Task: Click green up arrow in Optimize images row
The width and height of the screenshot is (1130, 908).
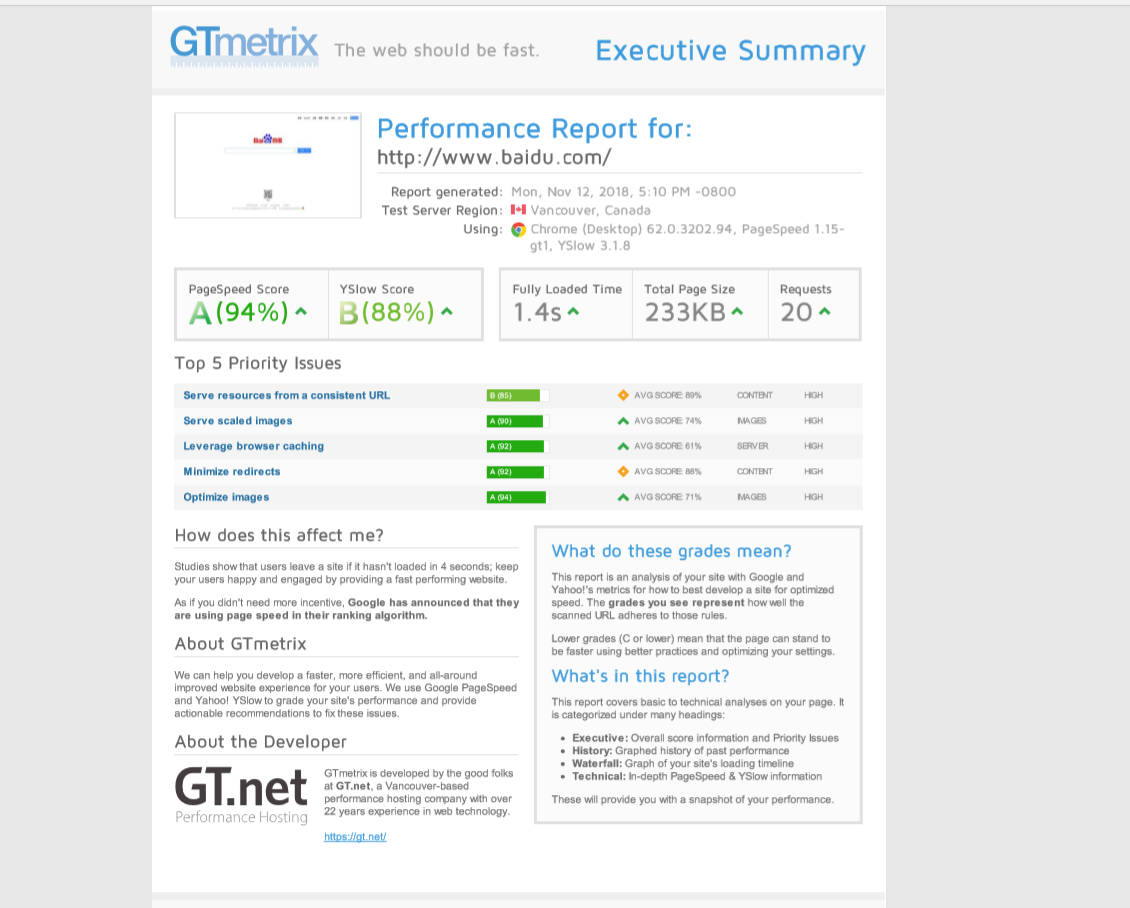Action: point(623,497)
